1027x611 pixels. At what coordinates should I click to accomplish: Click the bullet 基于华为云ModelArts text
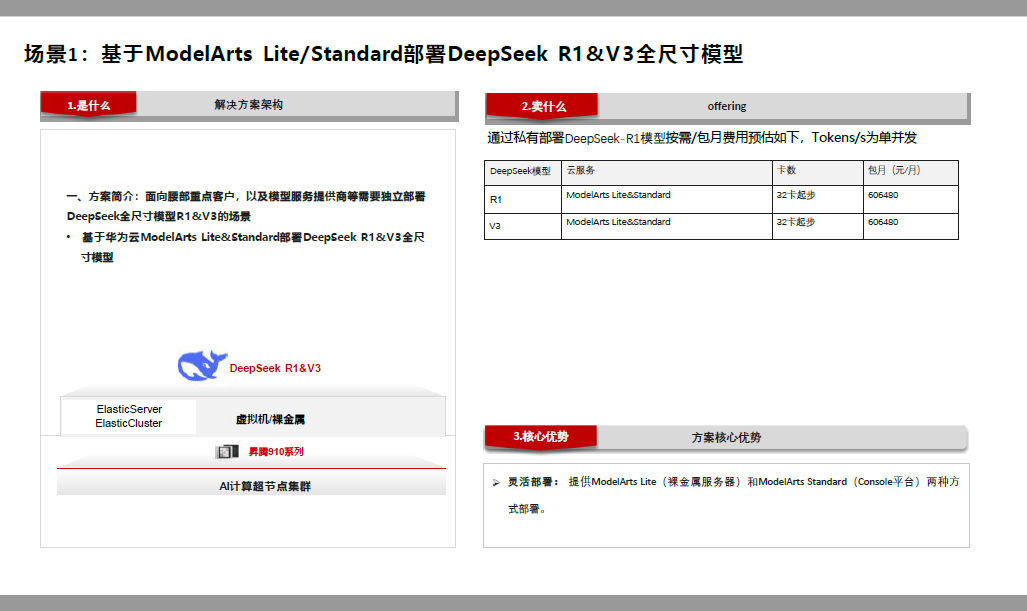pos(253,247)
